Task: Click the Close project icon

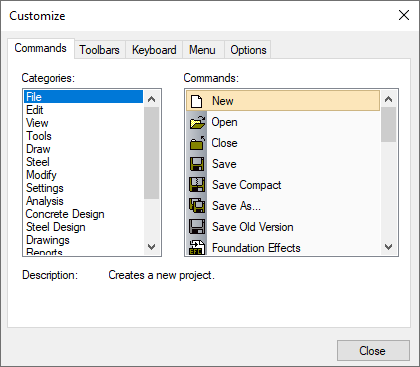Action: [x=197, y=143]
